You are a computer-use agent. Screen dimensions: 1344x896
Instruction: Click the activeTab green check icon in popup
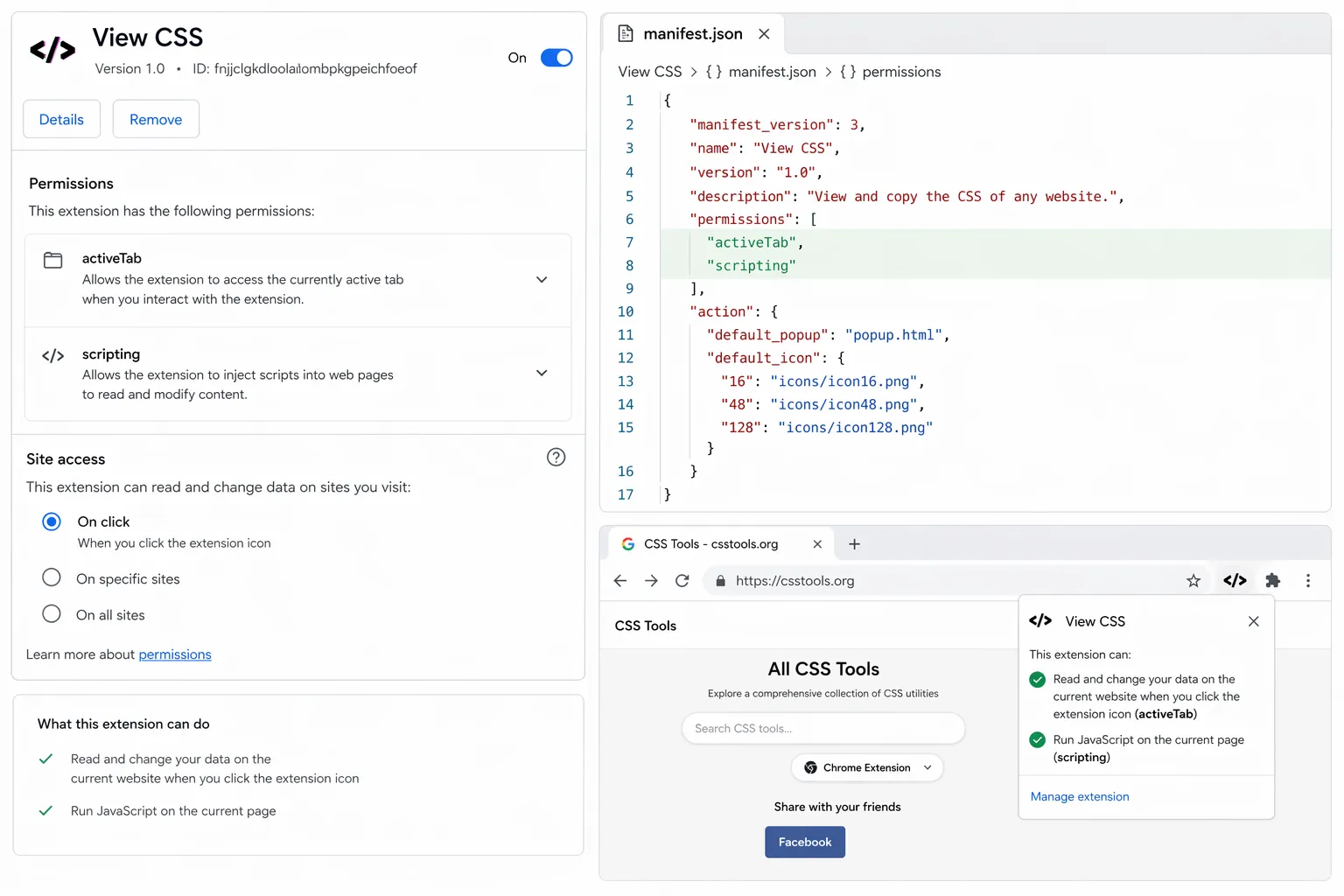1038,680
